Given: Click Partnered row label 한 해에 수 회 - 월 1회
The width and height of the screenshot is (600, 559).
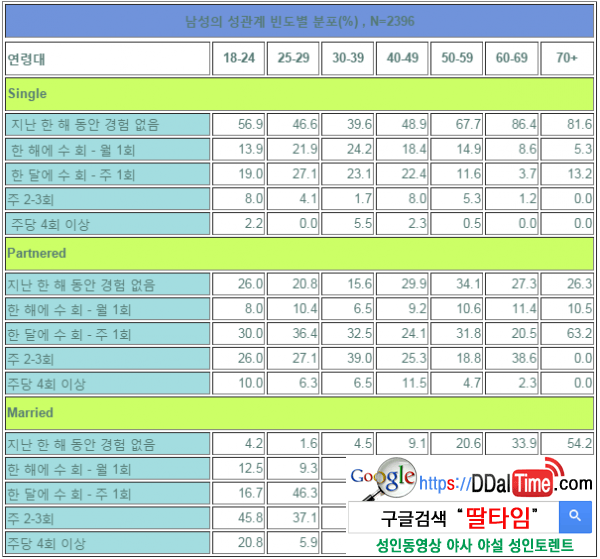Looking at the screenshot, I should 108,309.
